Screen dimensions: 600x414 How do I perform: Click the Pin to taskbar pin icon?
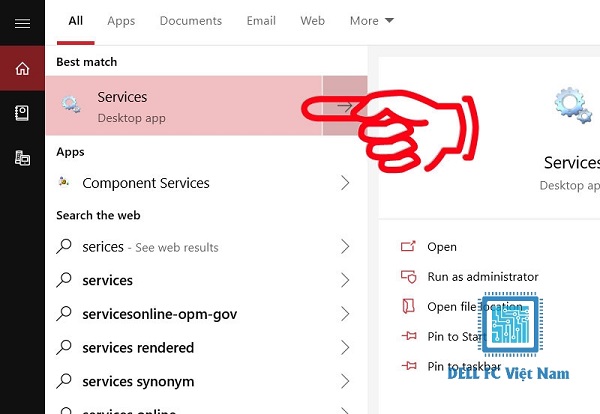409,366
